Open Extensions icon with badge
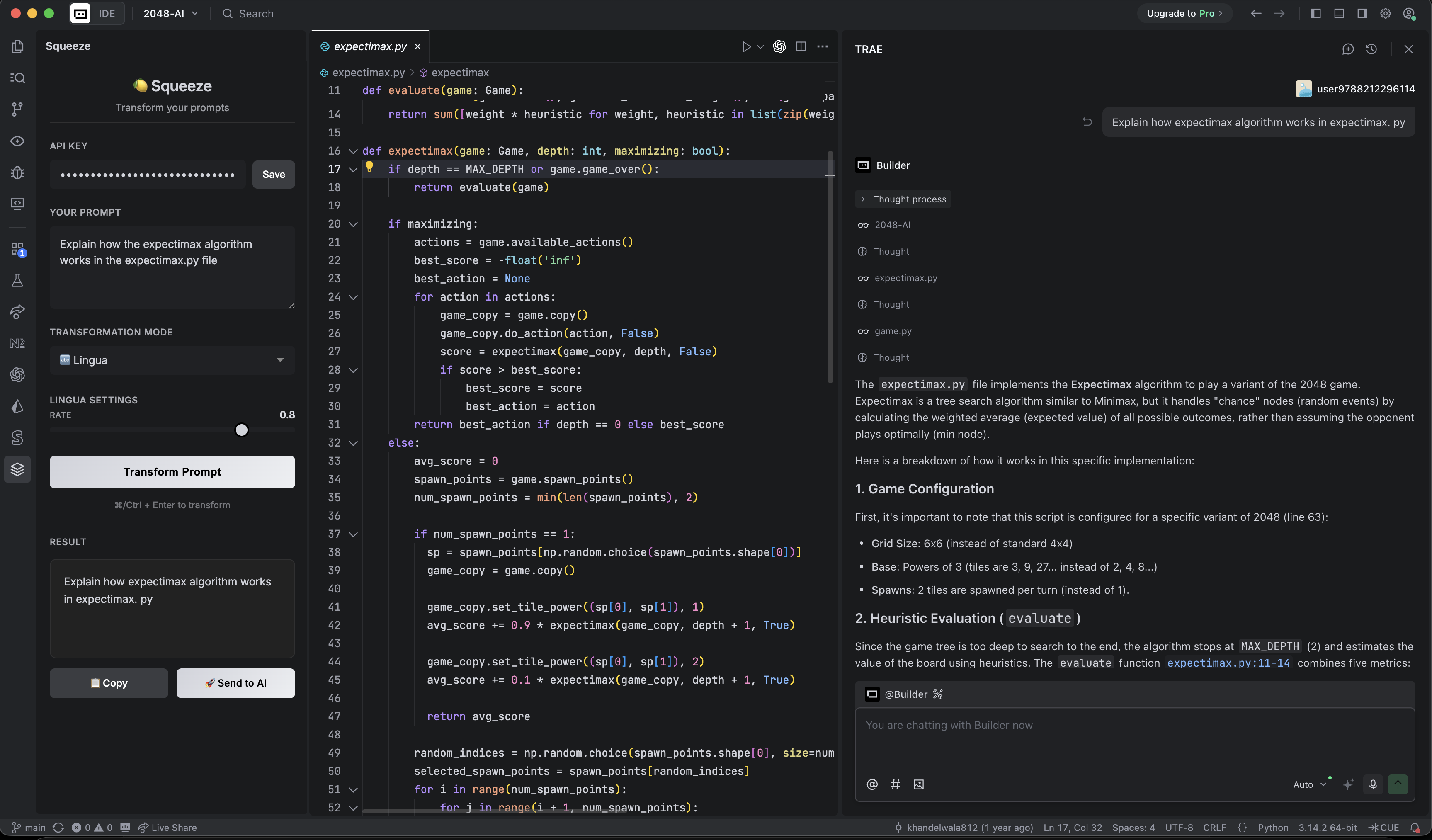The image size is (1432, 840). pyautogui.click(x=17, y=249)
